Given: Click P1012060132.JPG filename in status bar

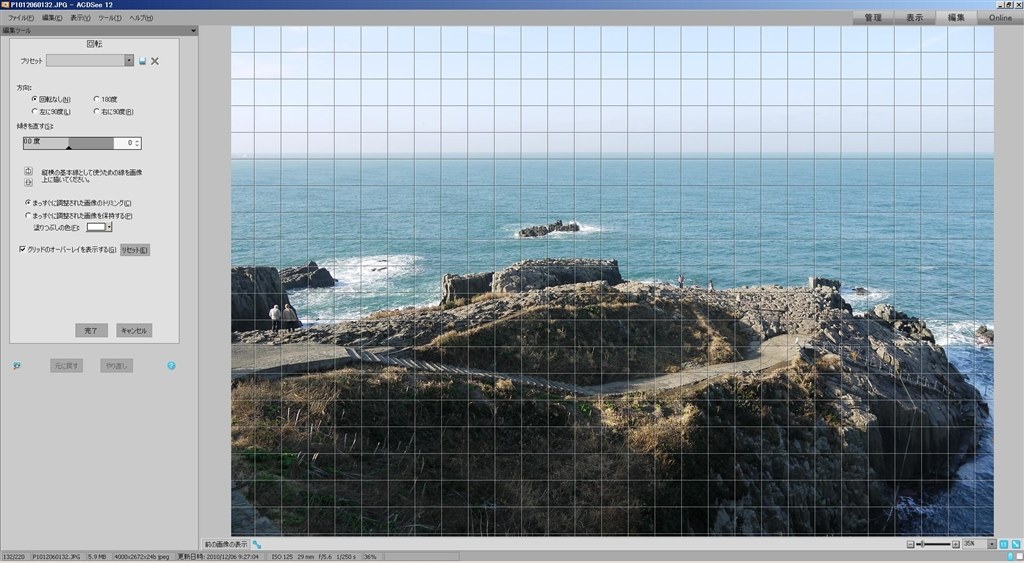Looking at the screenshot, I should [56, 556].
